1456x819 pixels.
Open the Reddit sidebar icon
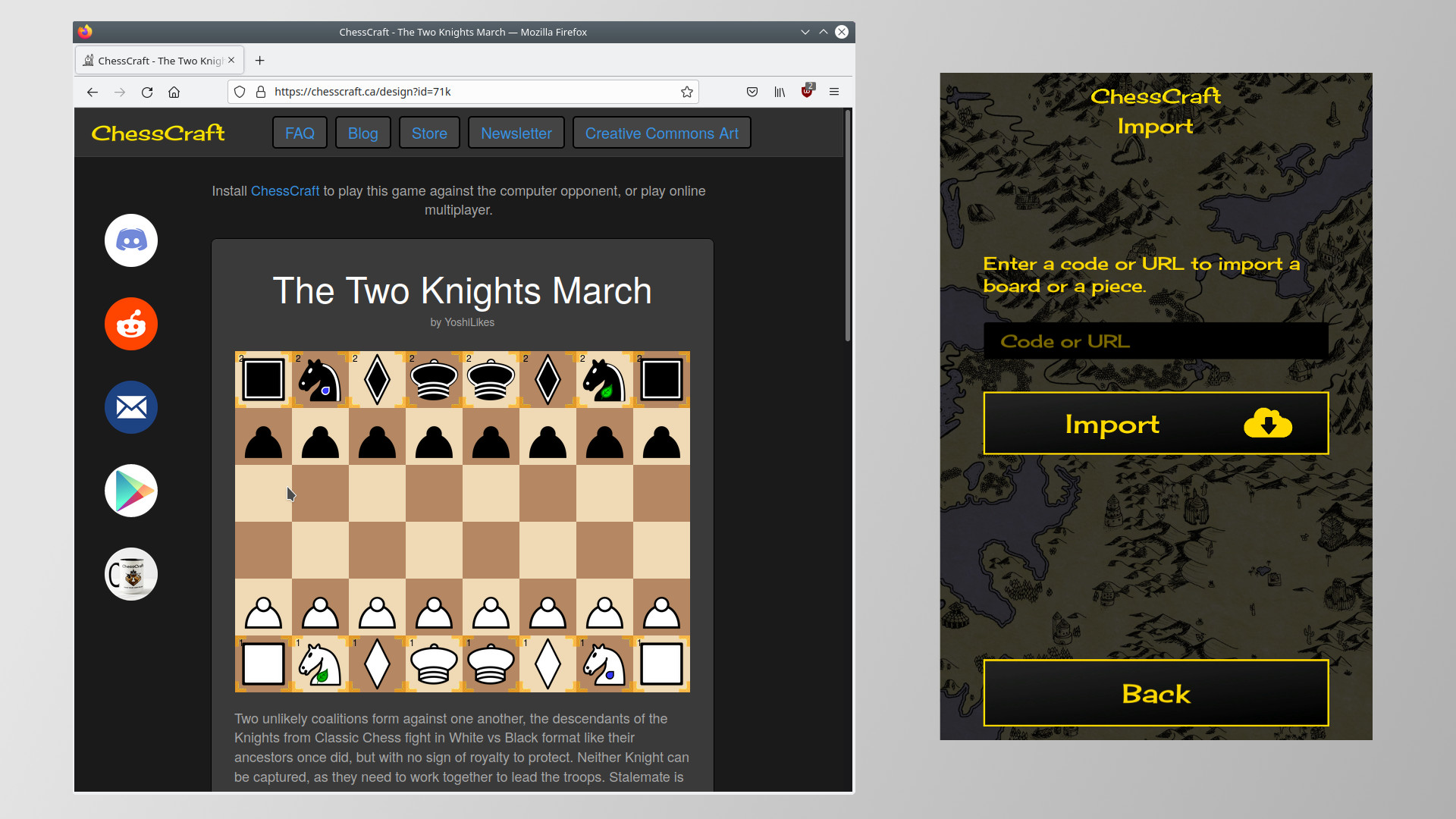130,324
